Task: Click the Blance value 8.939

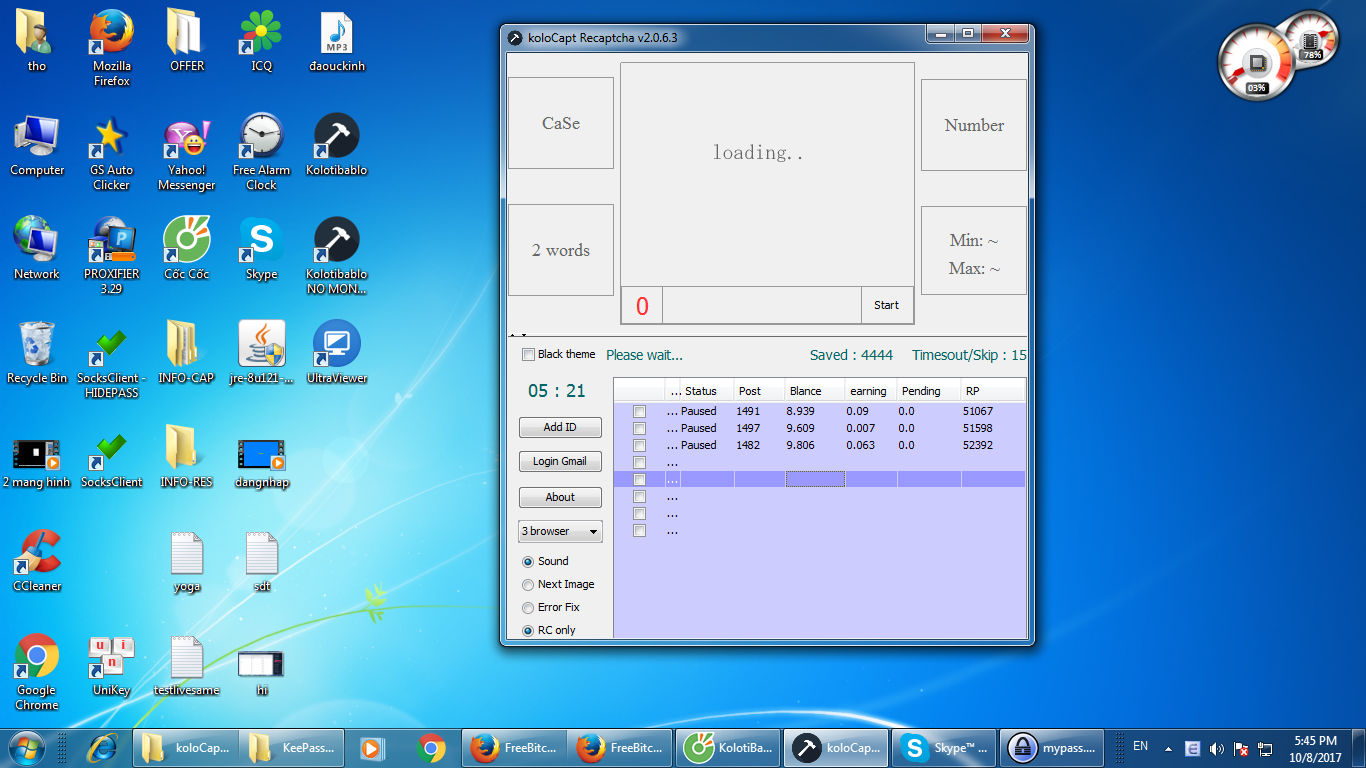Action: pyautogui.click(x=800, y=411)
